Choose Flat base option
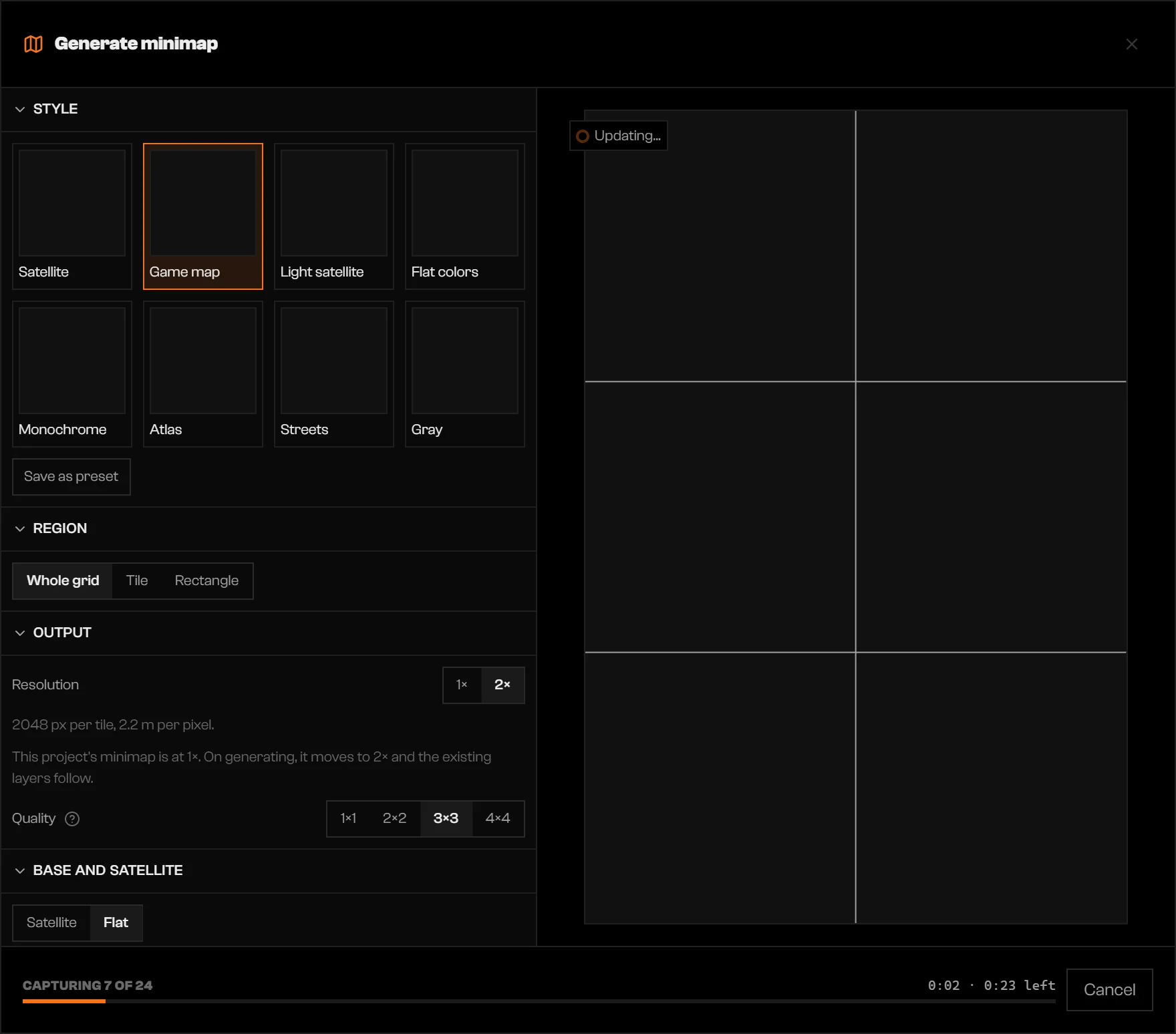This screenshot has width=1176, height=1034. (116, 923)
